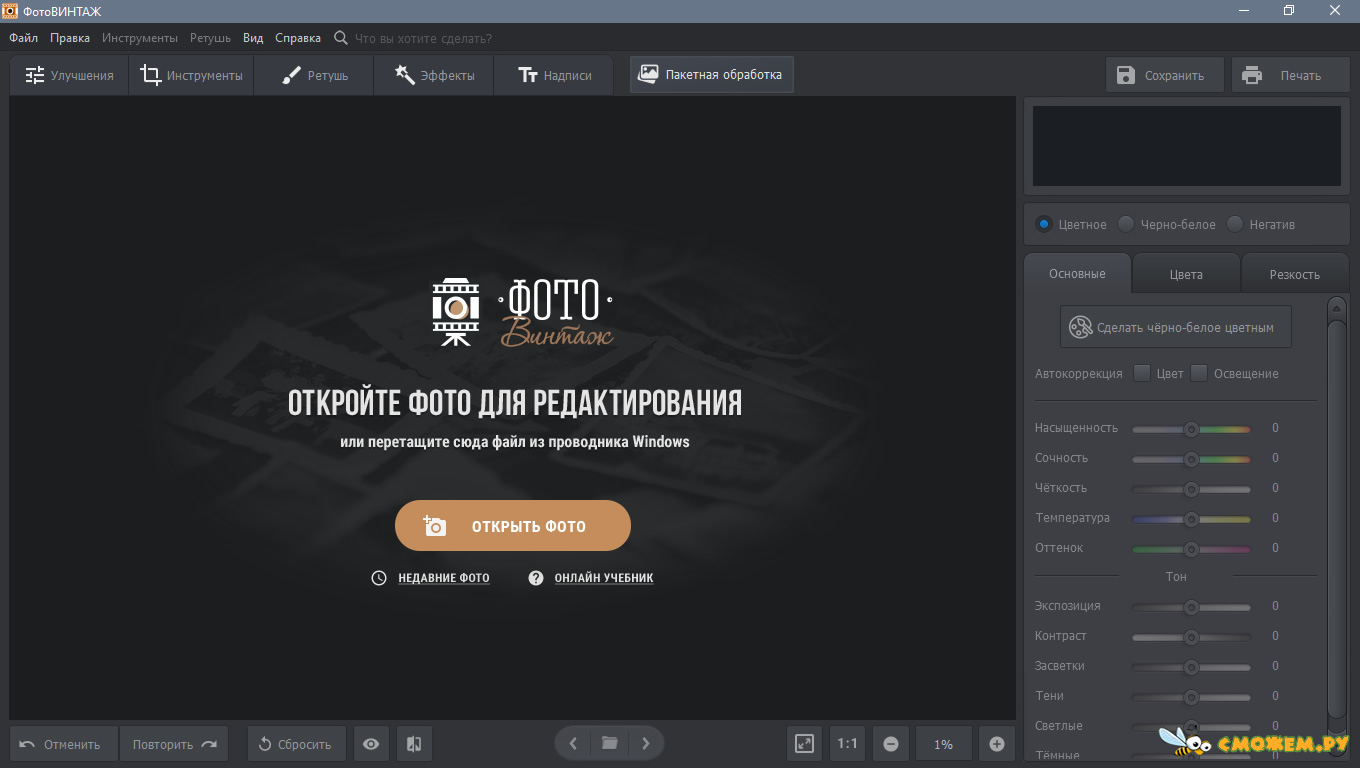Click the before/after compare icon
Viewport: 1360px width, 768px height.
pyautogui.click(x=414, y=744)
